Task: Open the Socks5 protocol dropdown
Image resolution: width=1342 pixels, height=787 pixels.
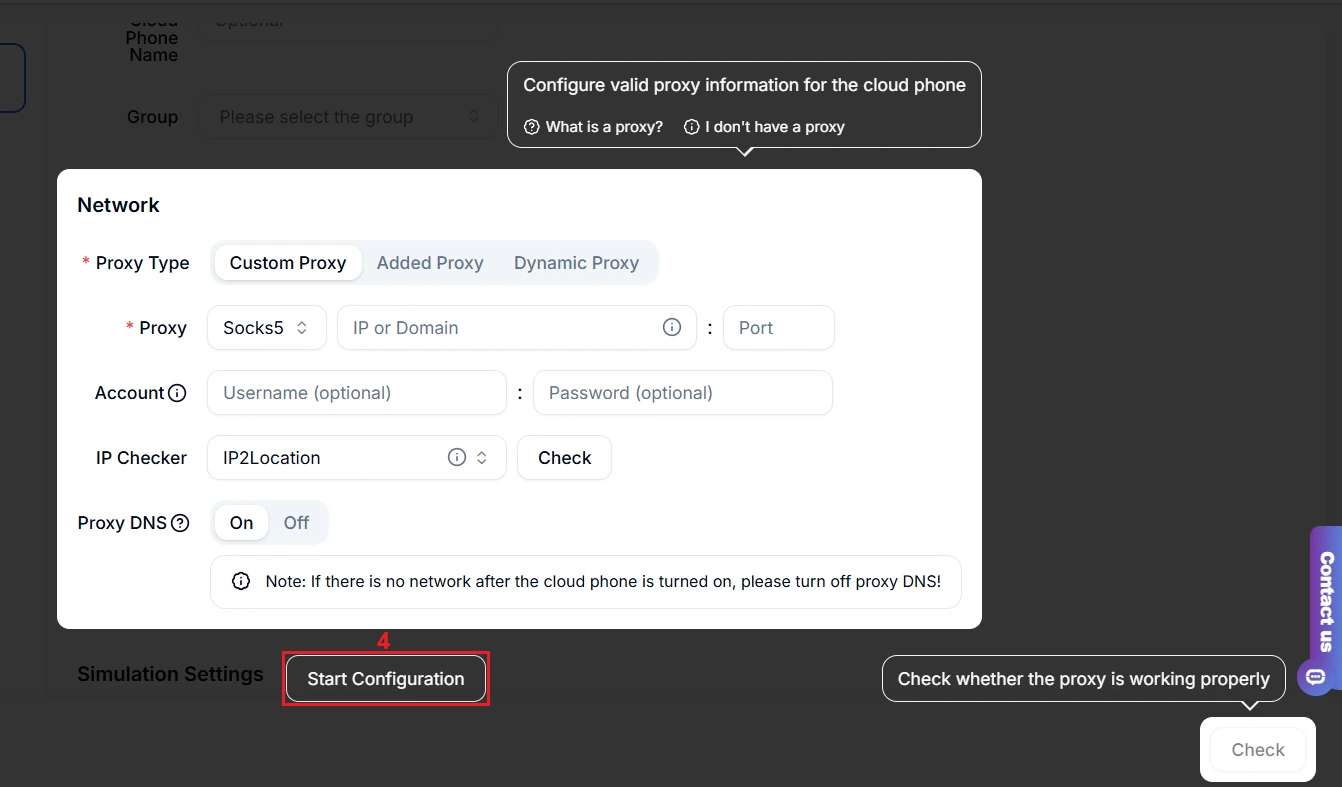Action: click(x=266, y=328)
